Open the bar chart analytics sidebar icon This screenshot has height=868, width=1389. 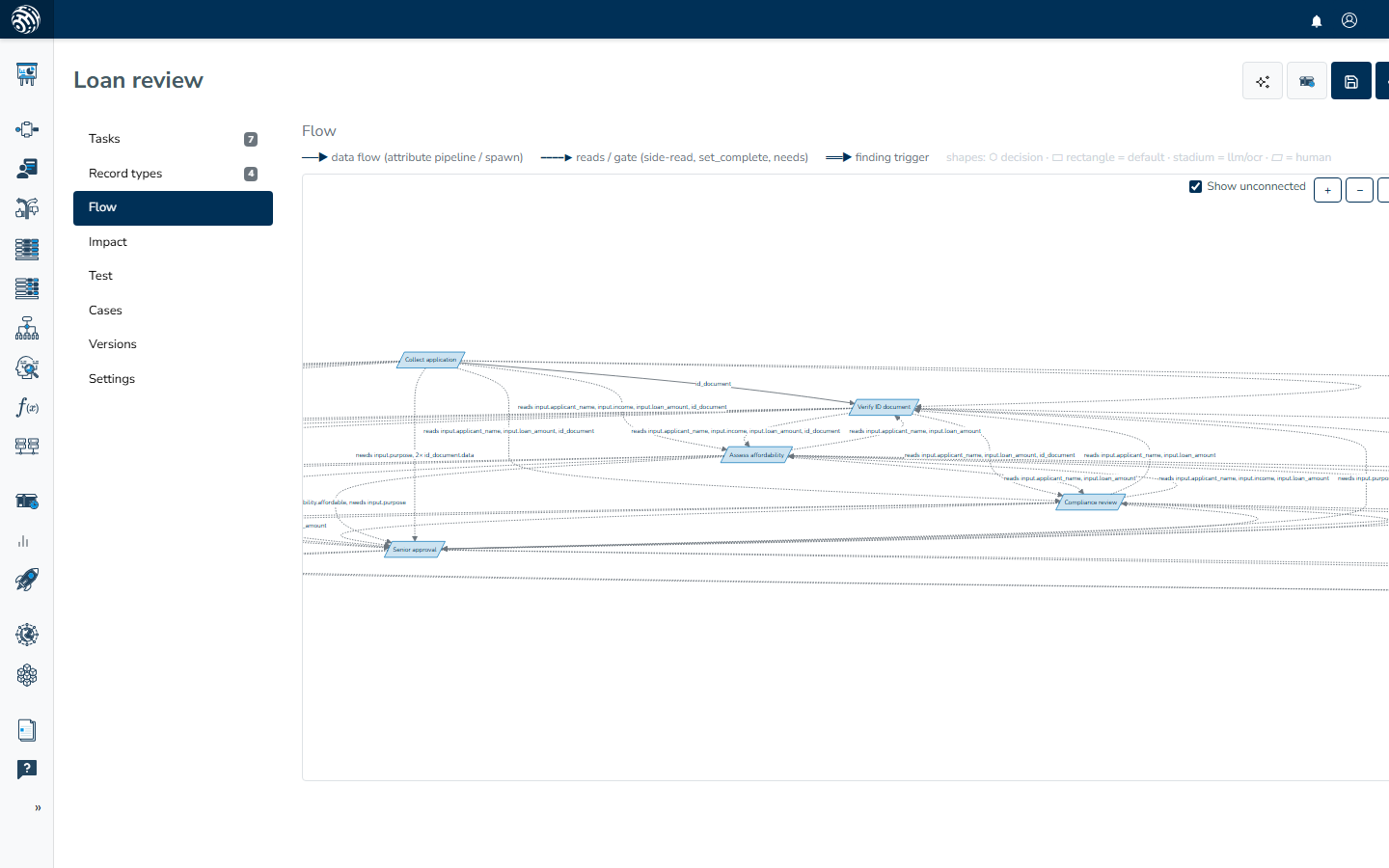(23, 541)
